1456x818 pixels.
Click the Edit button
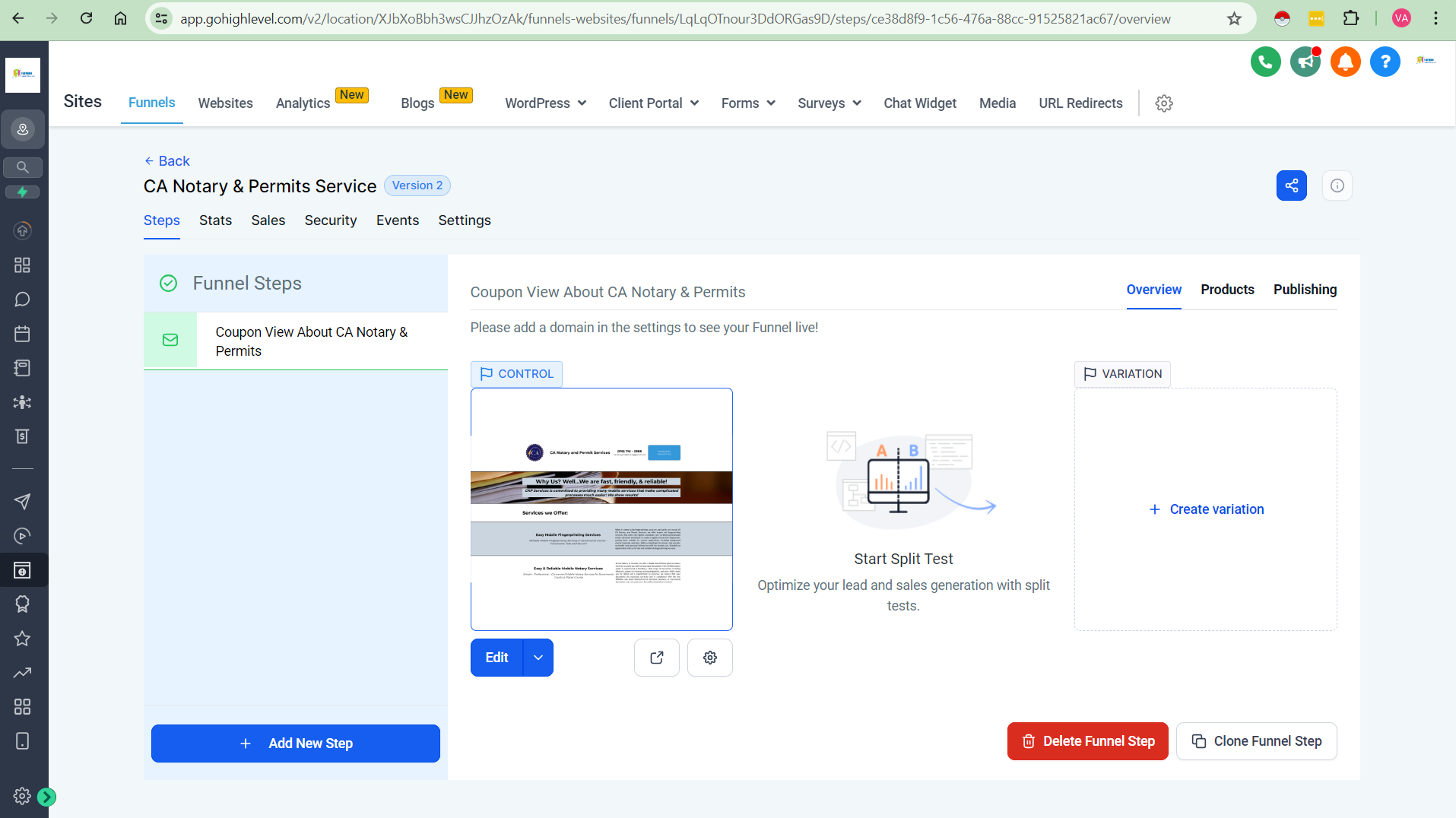(496, 658)
